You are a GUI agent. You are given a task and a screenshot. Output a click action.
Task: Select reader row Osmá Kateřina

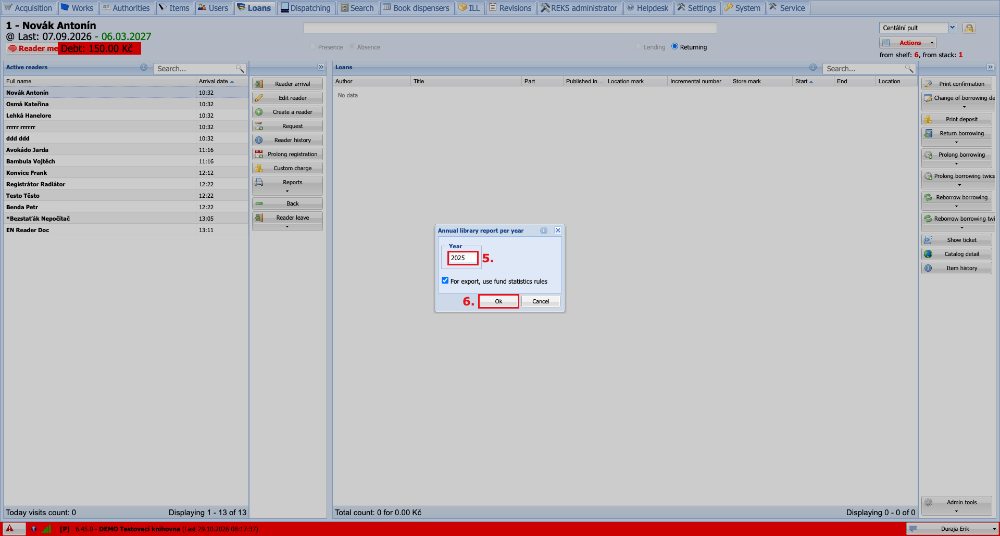pos(125,104)
